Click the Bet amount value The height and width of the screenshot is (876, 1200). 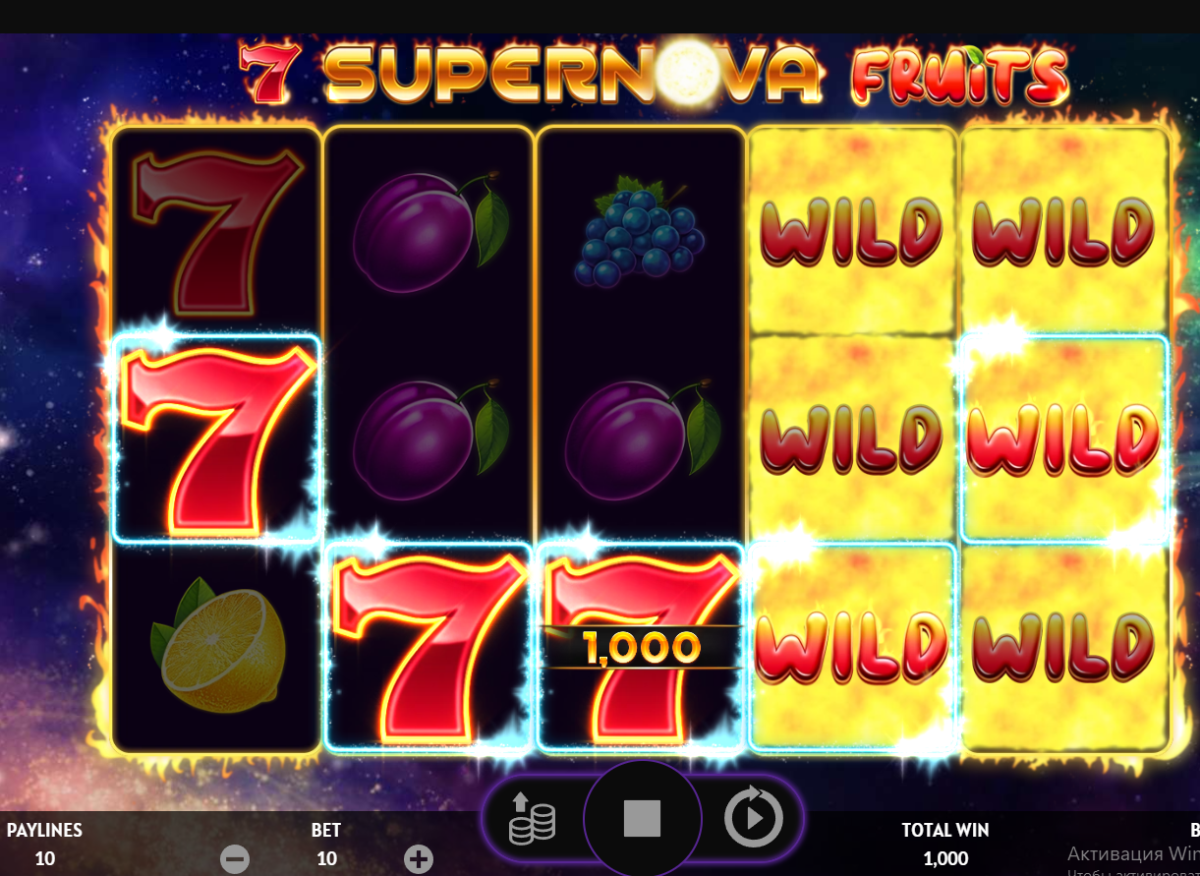pyautogui.click(x=326, y=858)
